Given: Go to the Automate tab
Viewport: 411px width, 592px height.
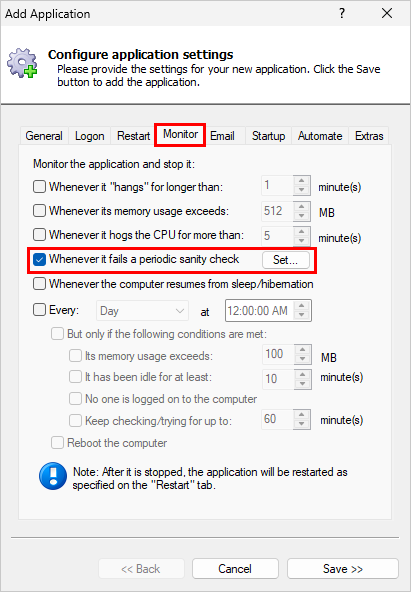Looking at the screenshot, I should 320,136.
